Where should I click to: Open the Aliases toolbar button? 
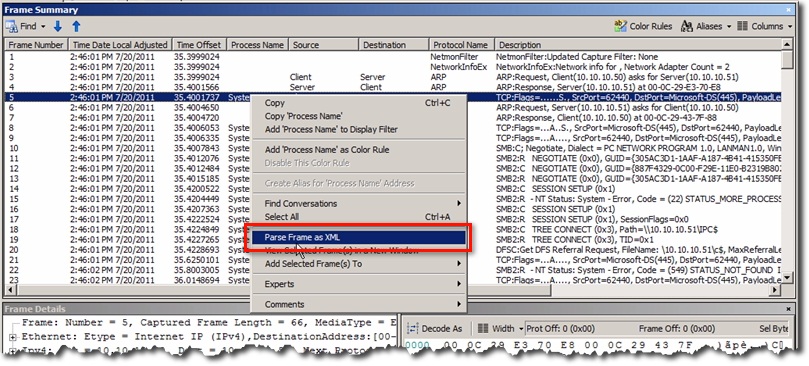[702, 26]
